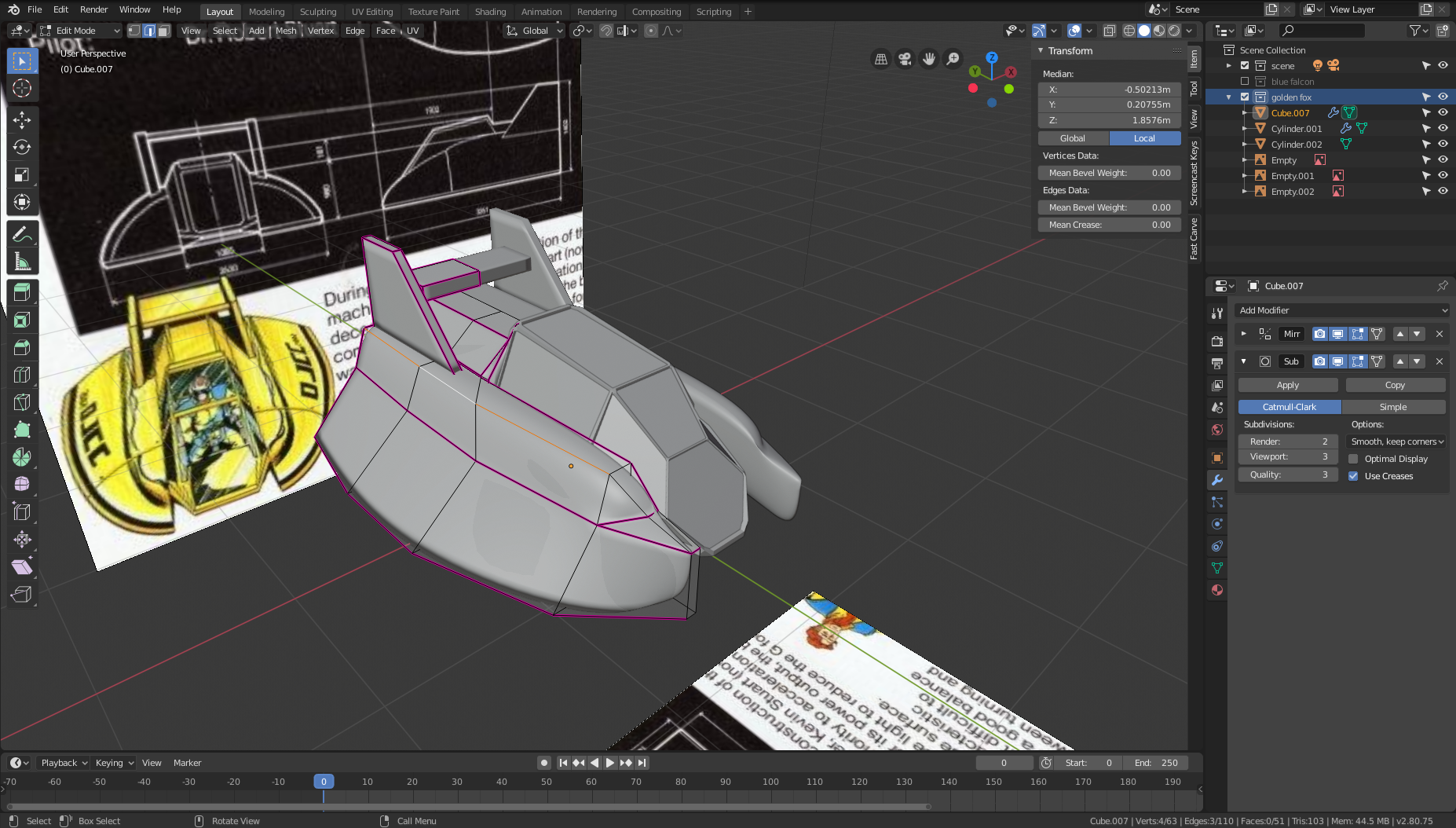Hide Empty.001 with its eye icon
This screenshot has height=828, width=1456.
(1443, 175)
